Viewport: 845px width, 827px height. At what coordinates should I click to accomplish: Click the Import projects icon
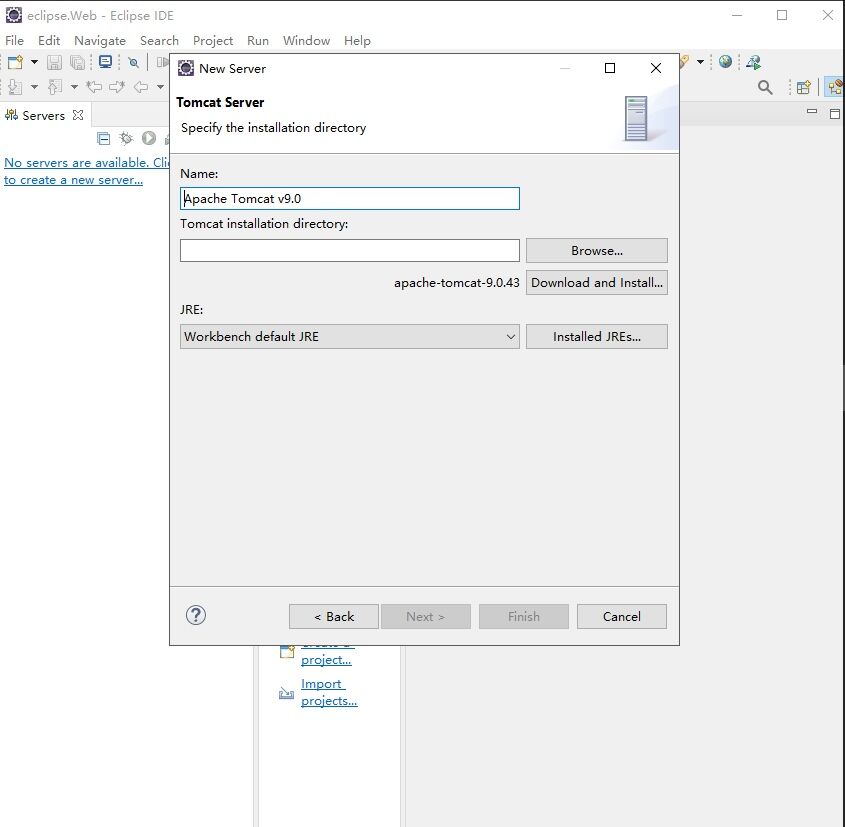[286, 693]
